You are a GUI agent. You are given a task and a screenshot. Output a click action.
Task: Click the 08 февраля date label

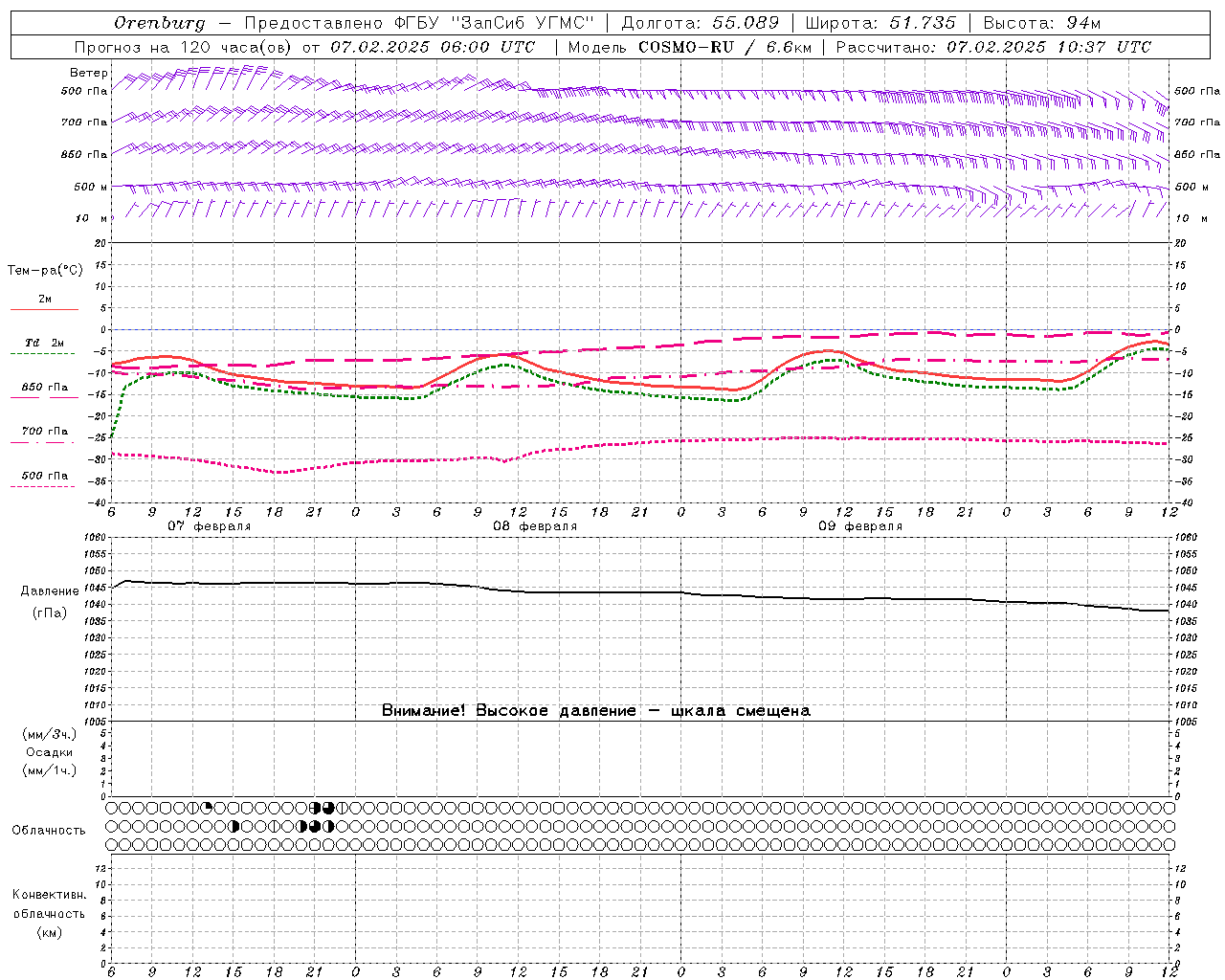535,526
